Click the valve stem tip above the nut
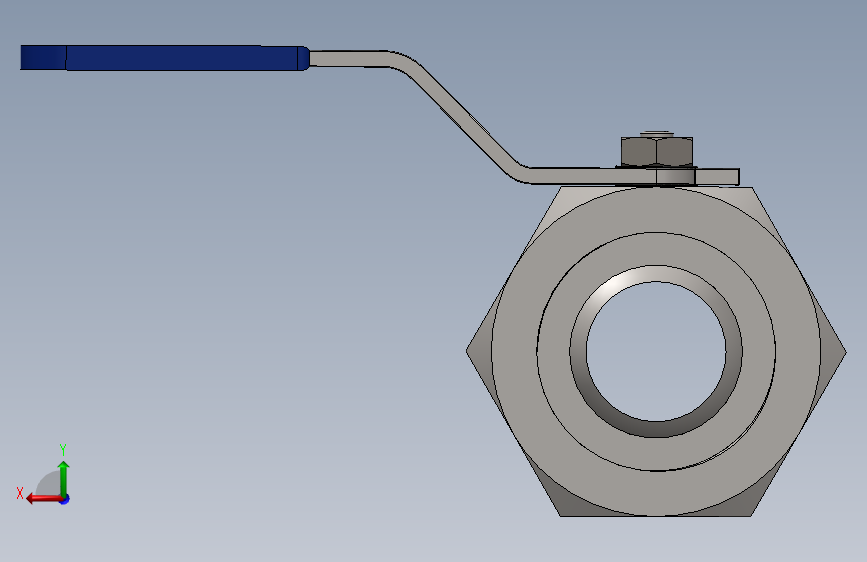Viewport: 867px width, 562px height. coord(657,133)
